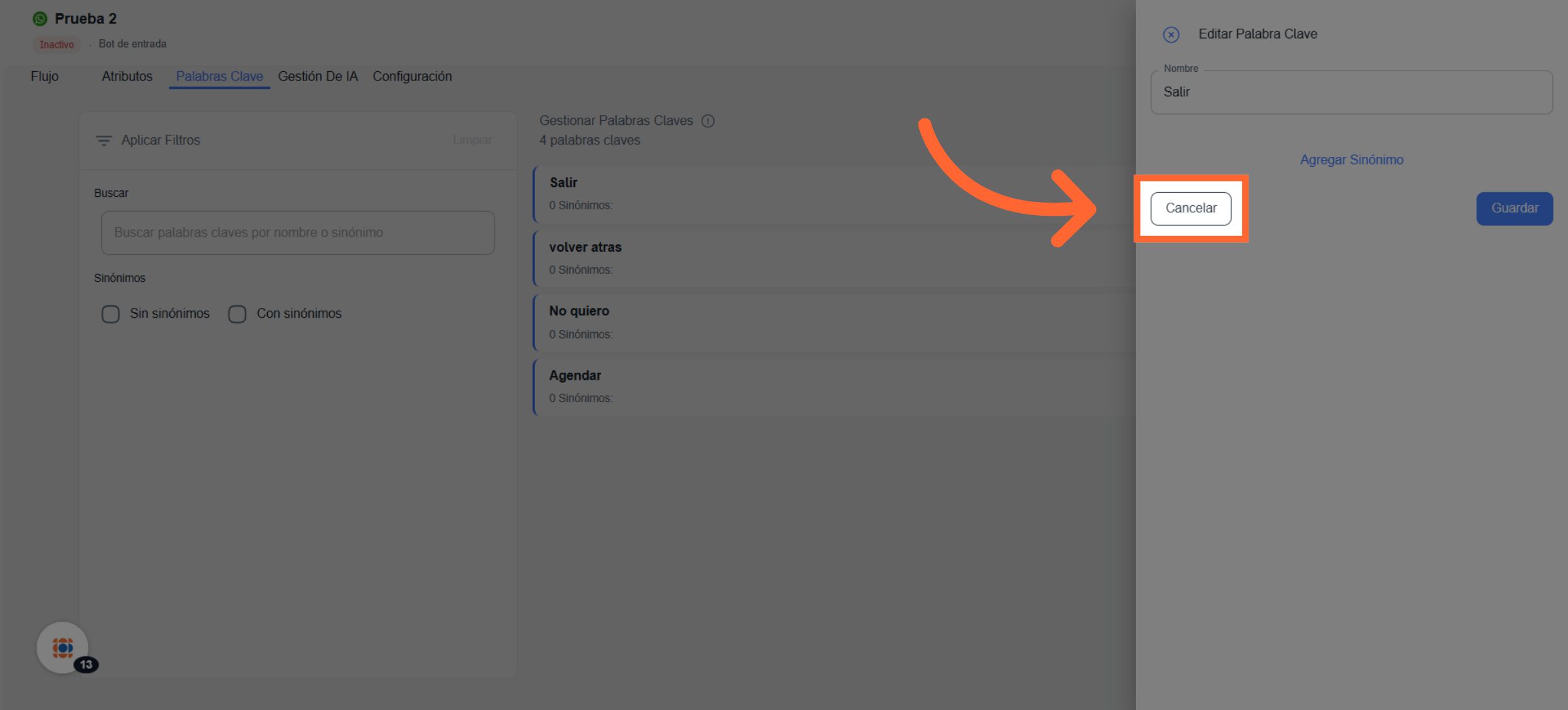Click the Buscar palabras claves search box
The height and width of the screenshot is (710, 1568).
pos(297,233)
